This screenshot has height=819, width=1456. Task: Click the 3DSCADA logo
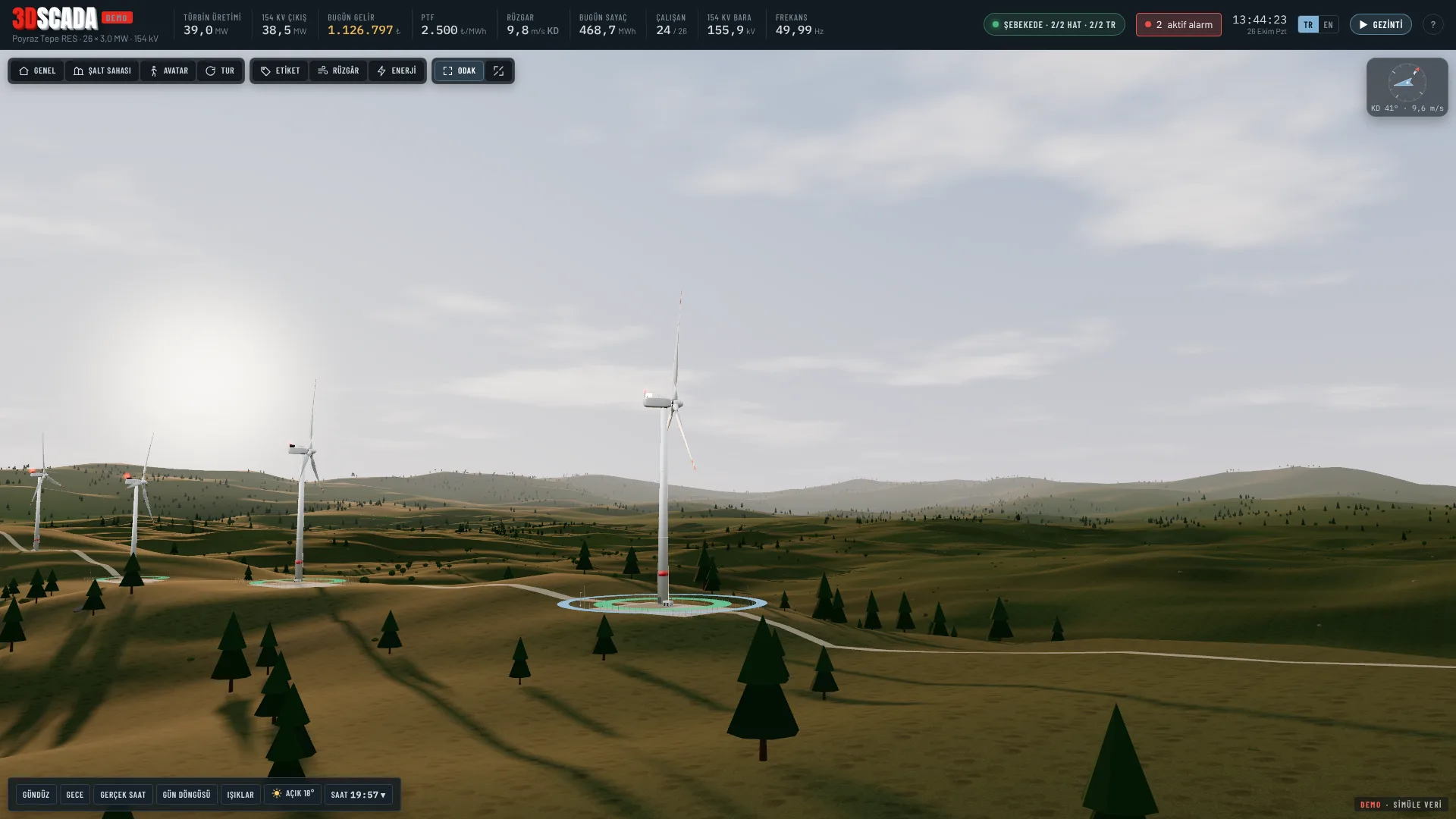coord(55,18)
